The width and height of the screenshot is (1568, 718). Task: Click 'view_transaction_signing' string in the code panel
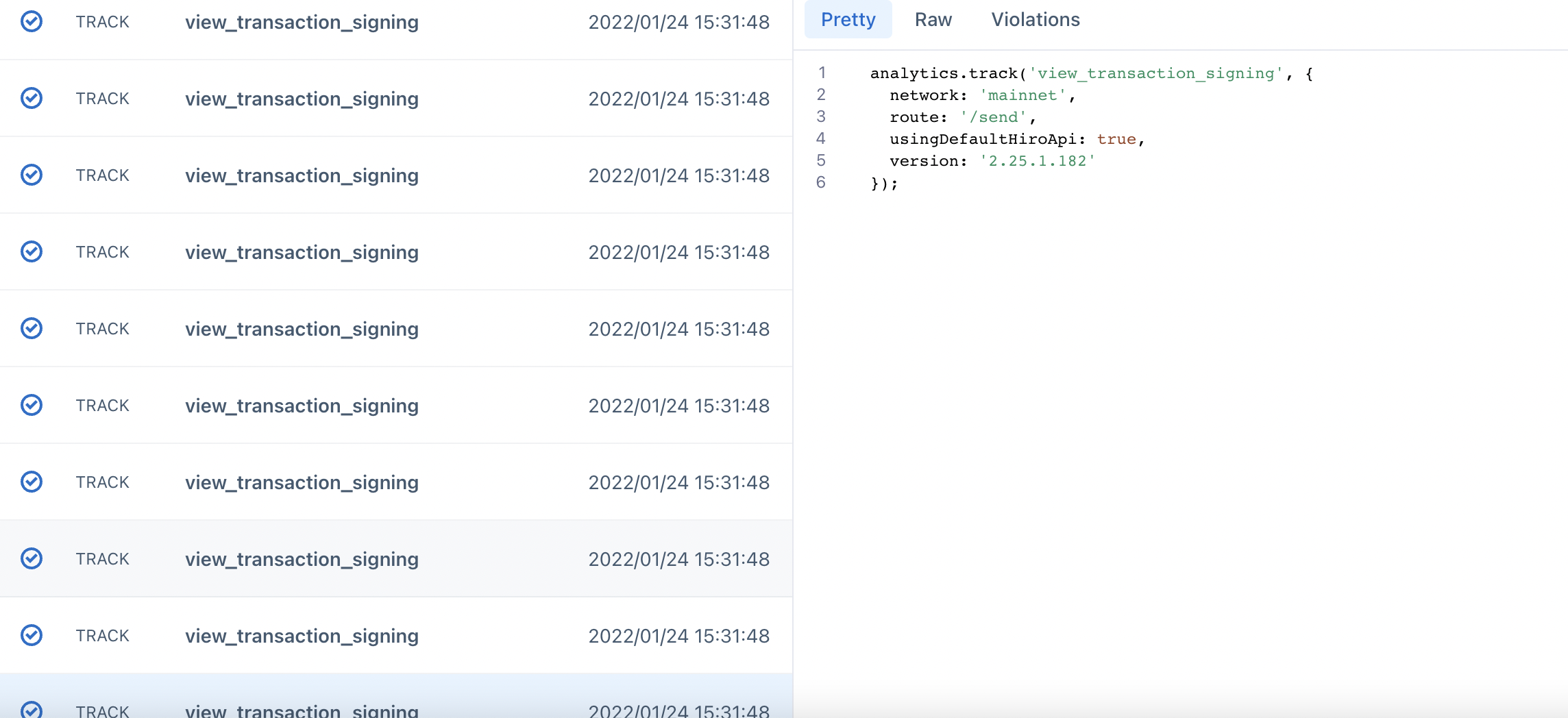(1155, 73)
